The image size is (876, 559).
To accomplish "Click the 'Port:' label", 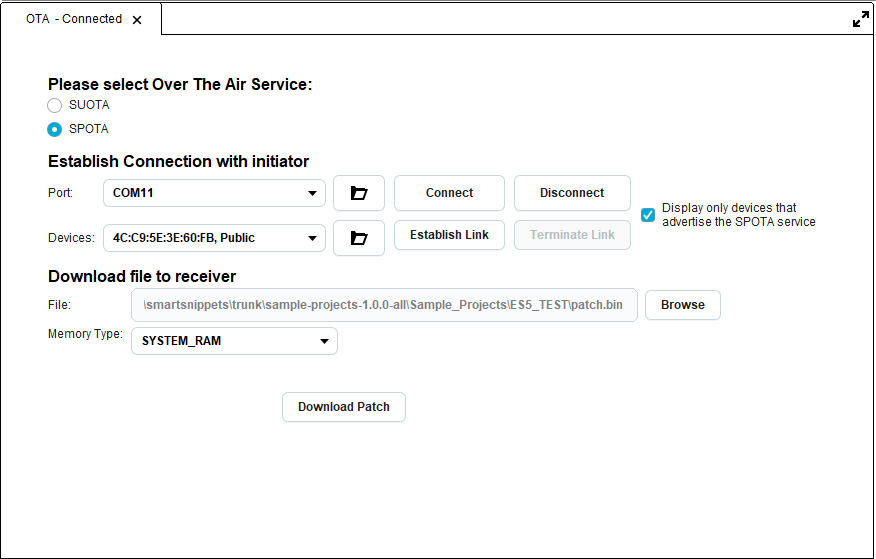I will [x=60, y=193].
